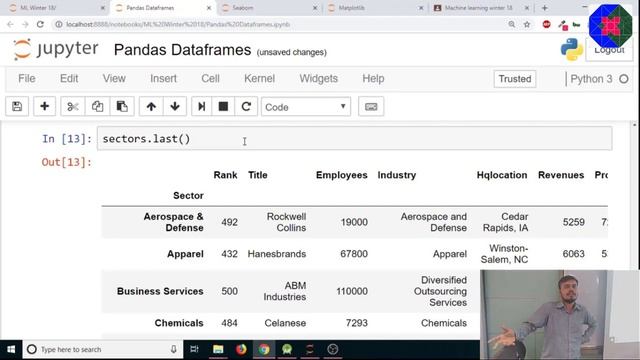Click the Logout button
640x360 pixels.
[609, 50]
